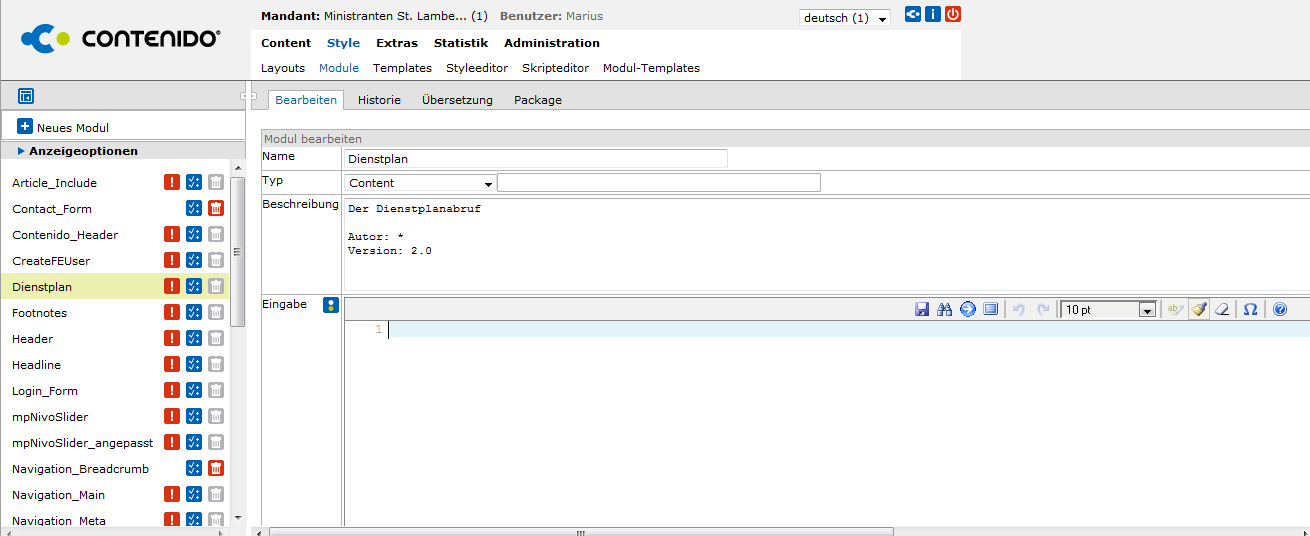The image size is (1310, 536).
Task: Click the save disk icon in editor toolbar
Action: point(922,310)
